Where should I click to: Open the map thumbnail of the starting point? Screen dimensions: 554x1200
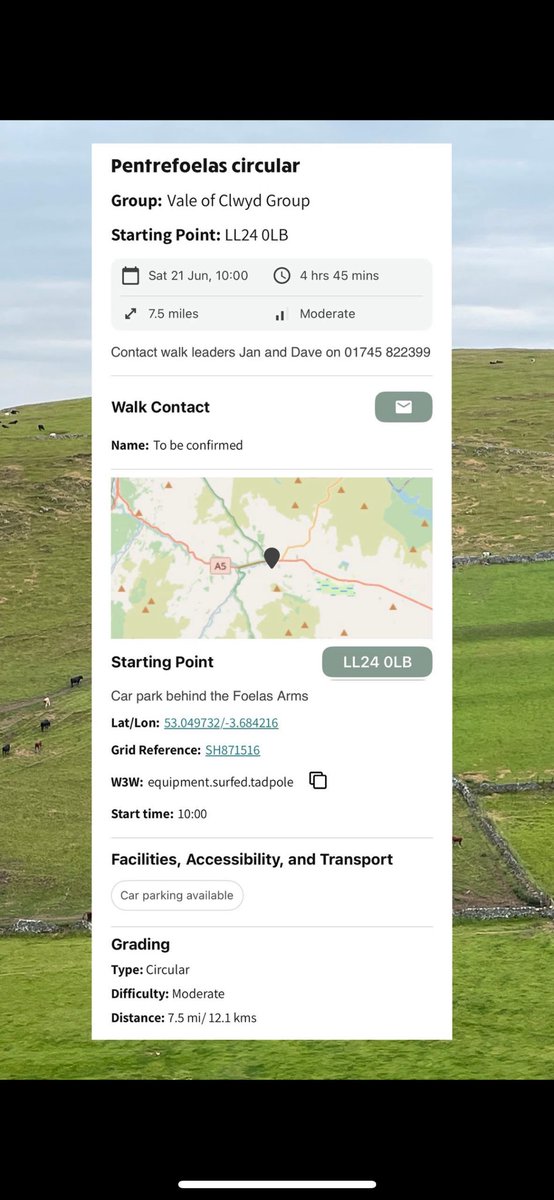272,558
